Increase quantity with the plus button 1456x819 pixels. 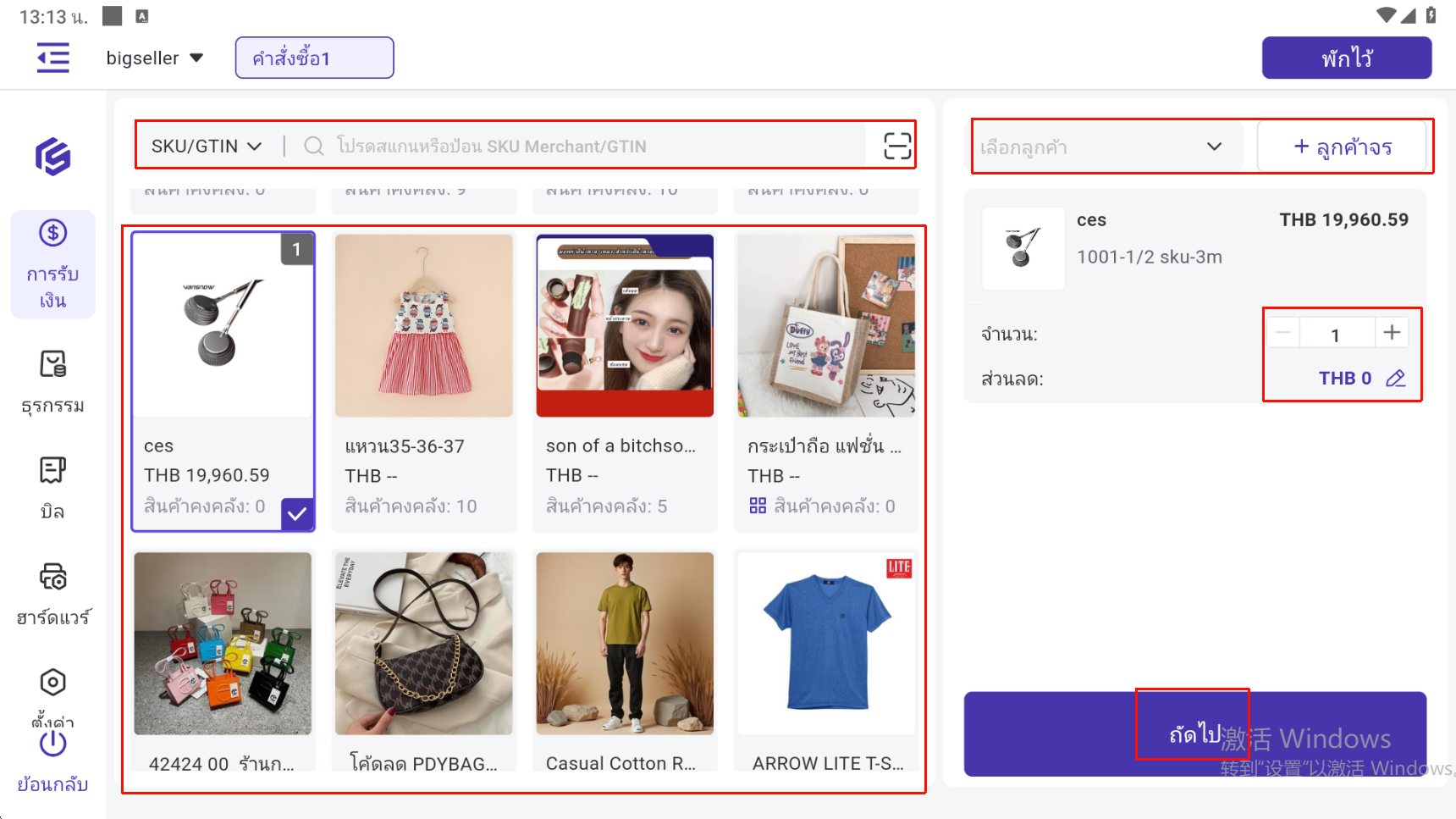click(x=1391, y=333)
